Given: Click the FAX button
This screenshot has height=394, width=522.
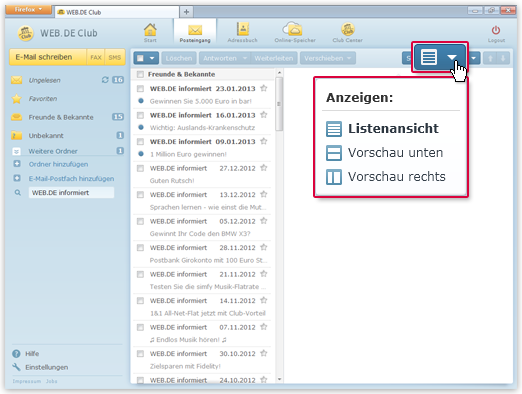Looking at the screenshot, I should (x=96, y=57).
